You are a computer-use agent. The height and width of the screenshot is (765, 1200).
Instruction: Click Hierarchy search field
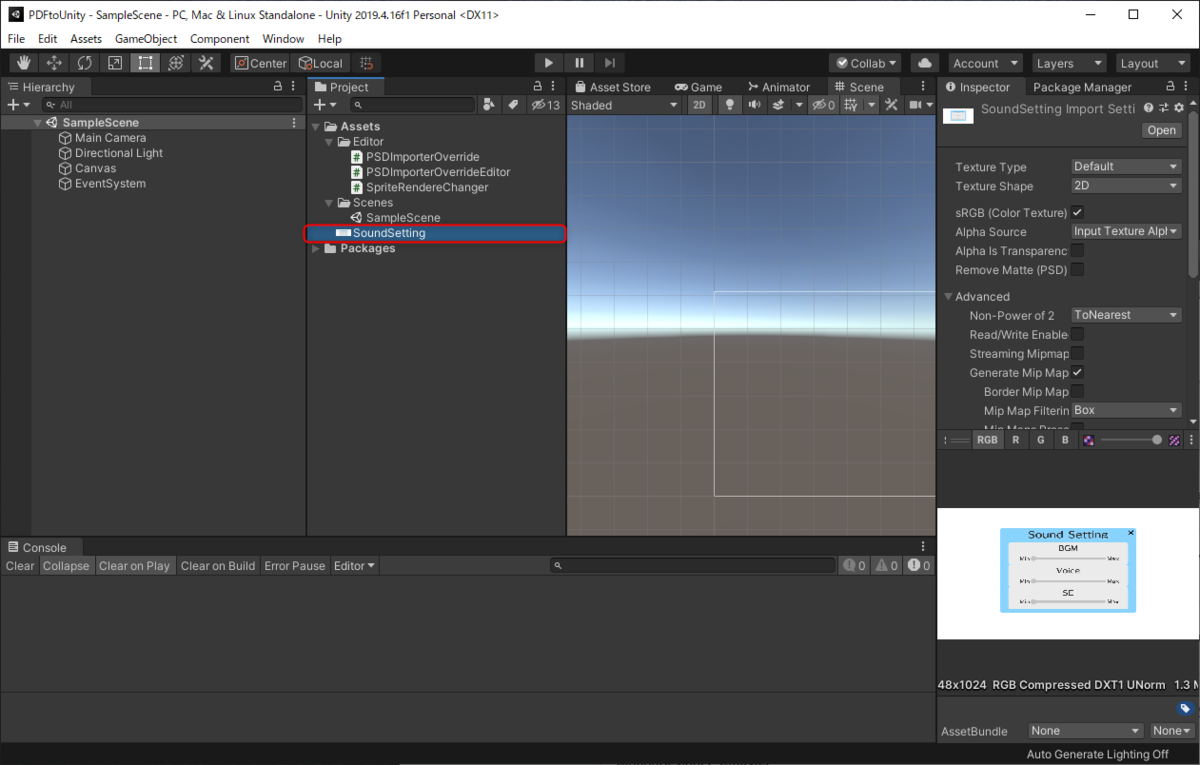pyautogui.click(x=173, y=104)
